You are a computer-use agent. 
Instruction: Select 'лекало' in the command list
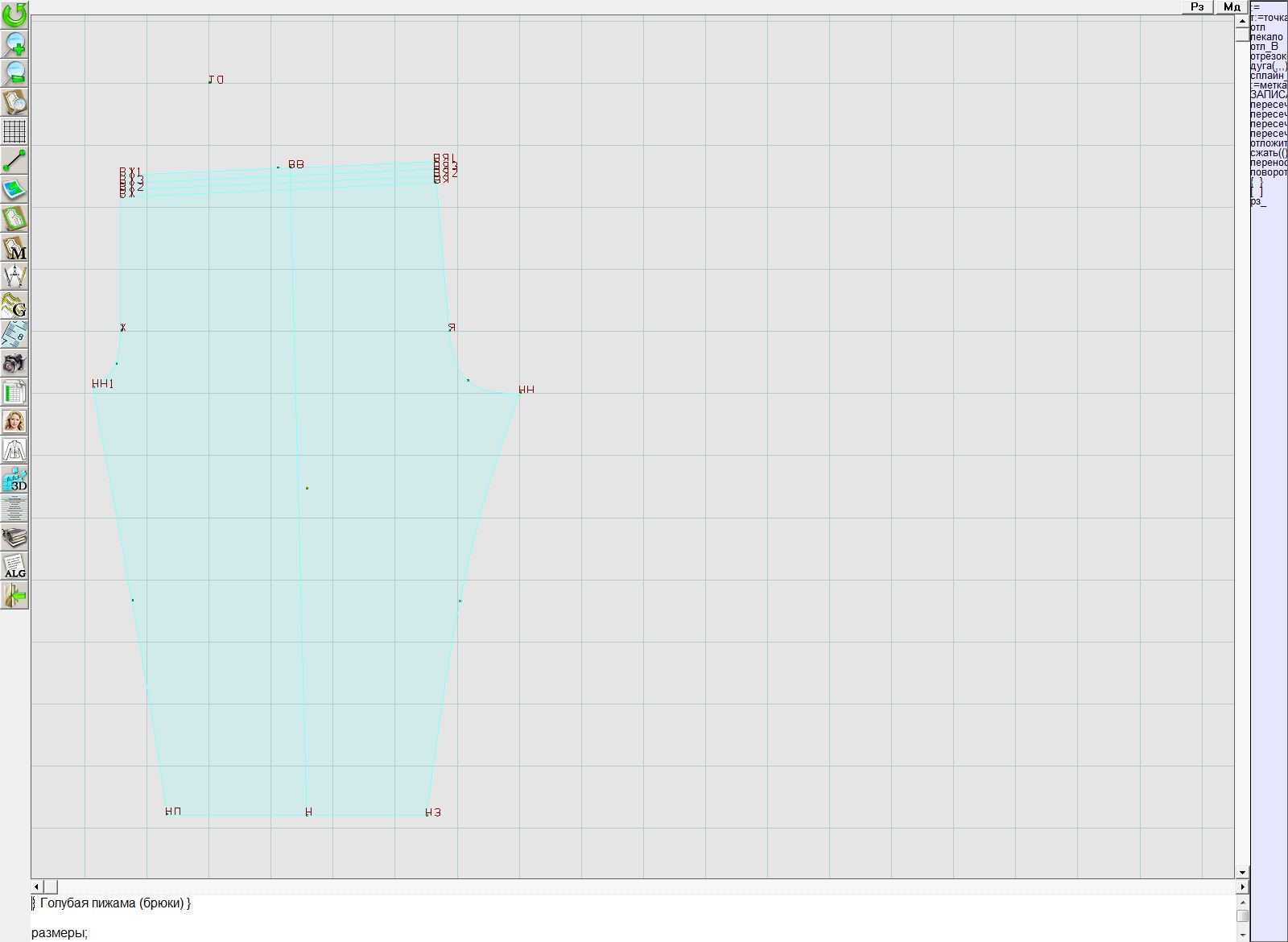click(1266, 37)
